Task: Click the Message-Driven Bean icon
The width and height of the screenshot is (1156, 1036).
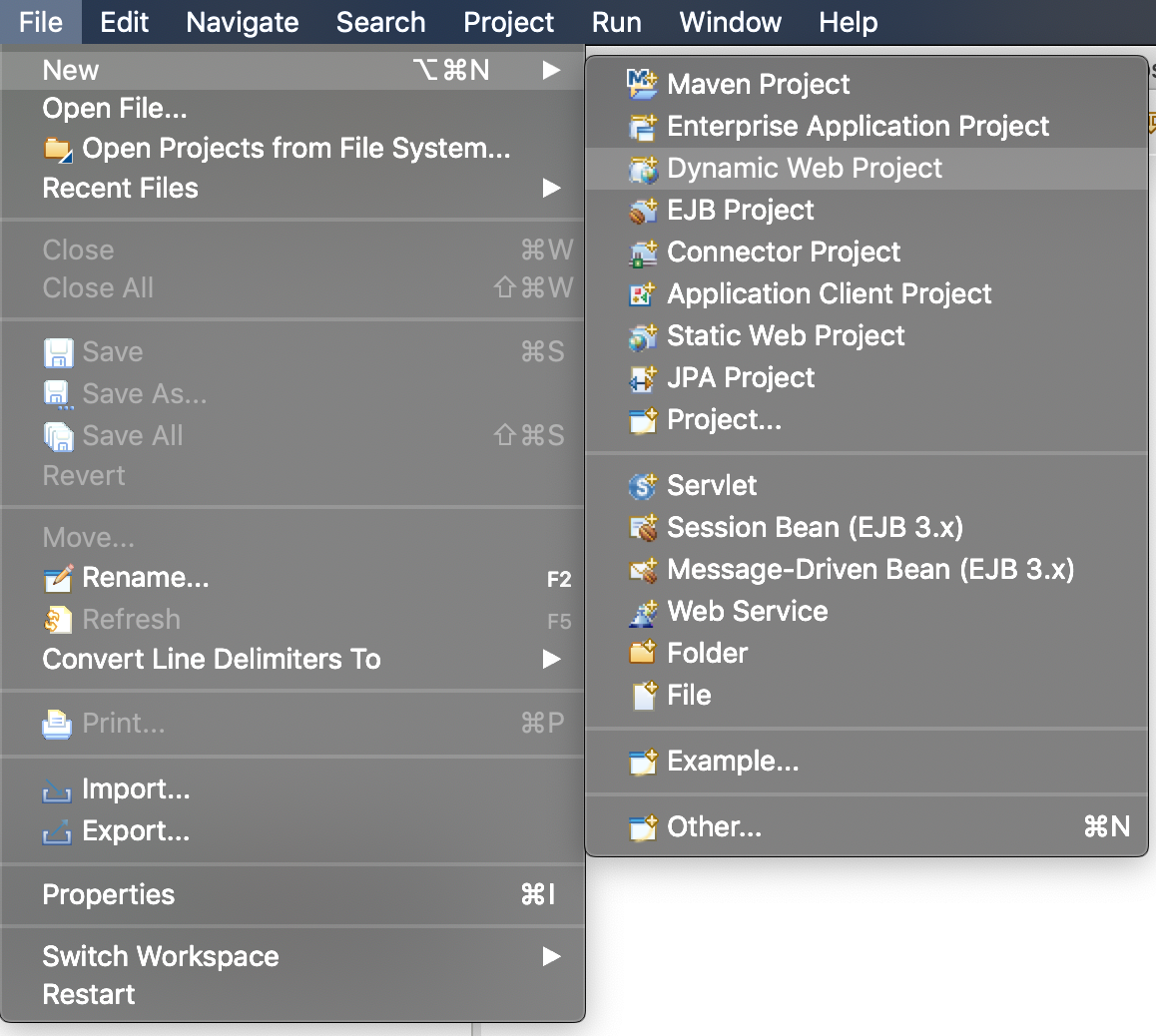Action: pos(642,570)
